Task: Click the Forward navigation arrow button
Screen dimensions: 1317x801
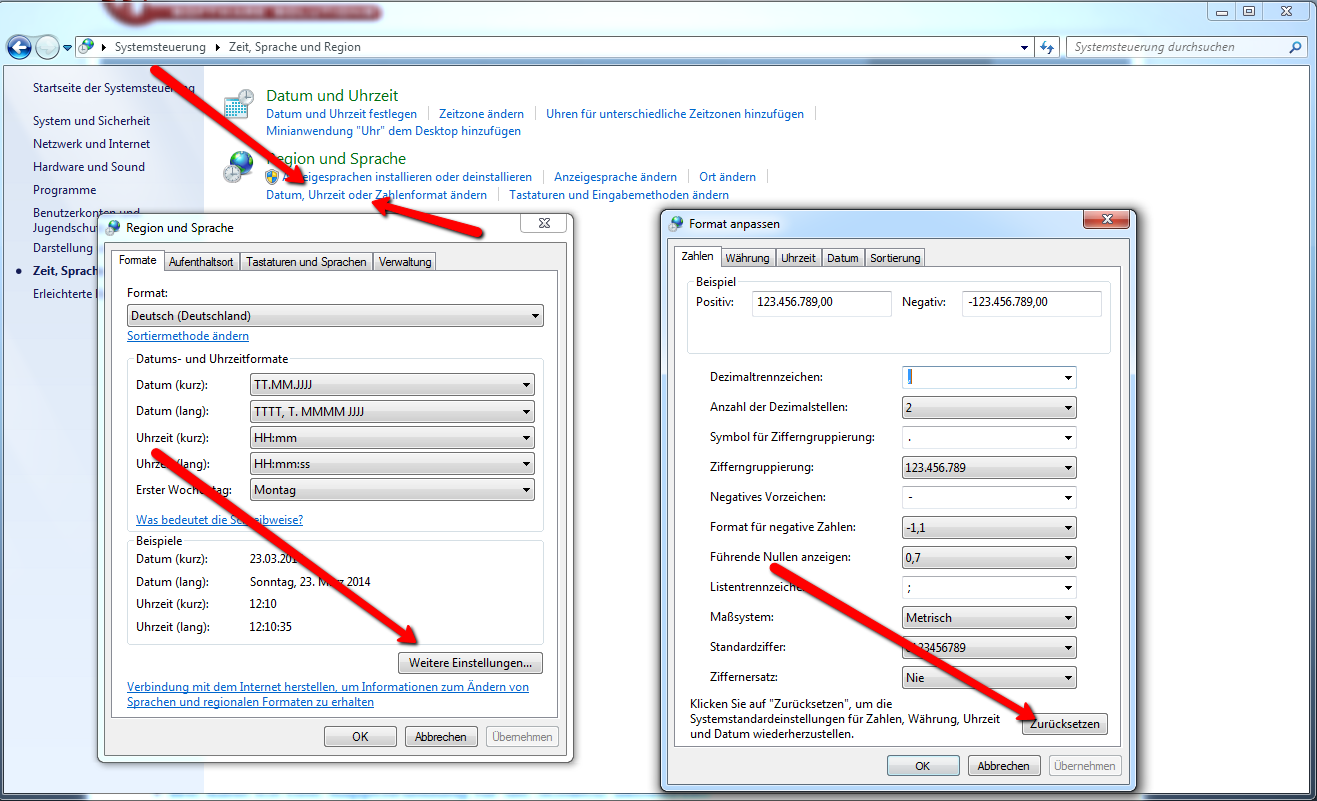Action: click(47, 47)
